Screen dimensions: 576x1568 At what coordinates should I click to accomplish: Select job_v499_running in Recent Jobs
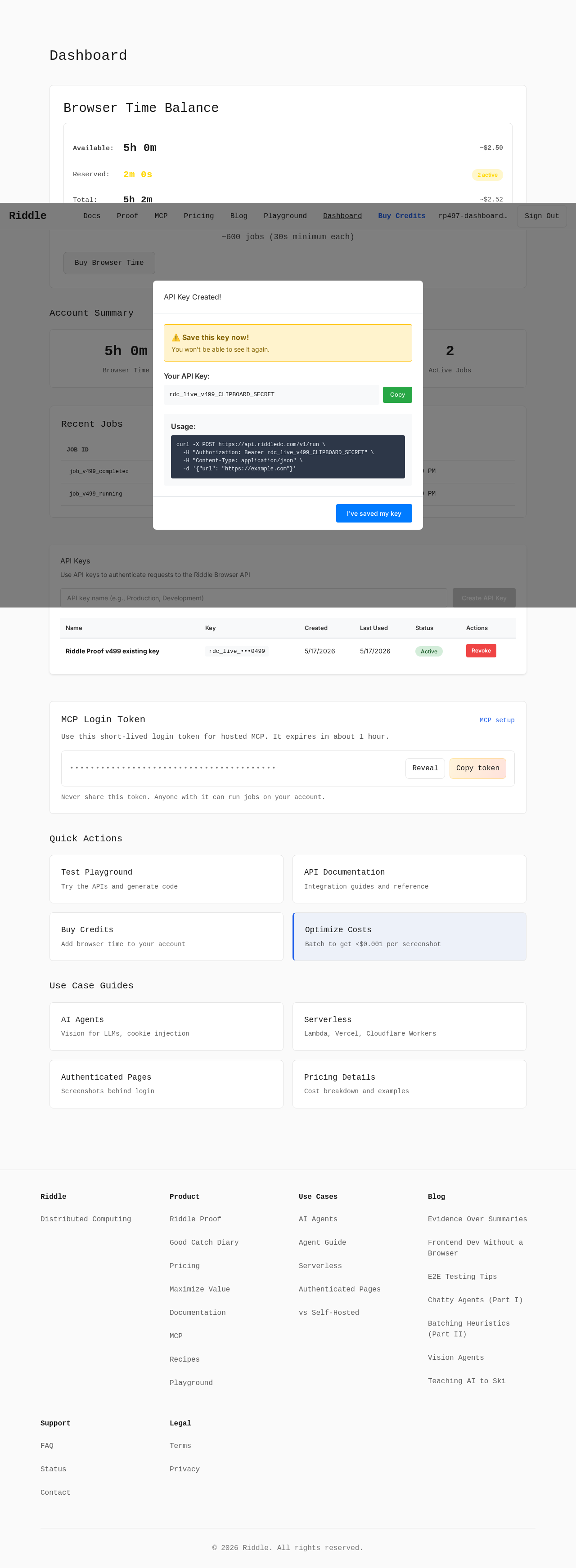coord(95,494)
